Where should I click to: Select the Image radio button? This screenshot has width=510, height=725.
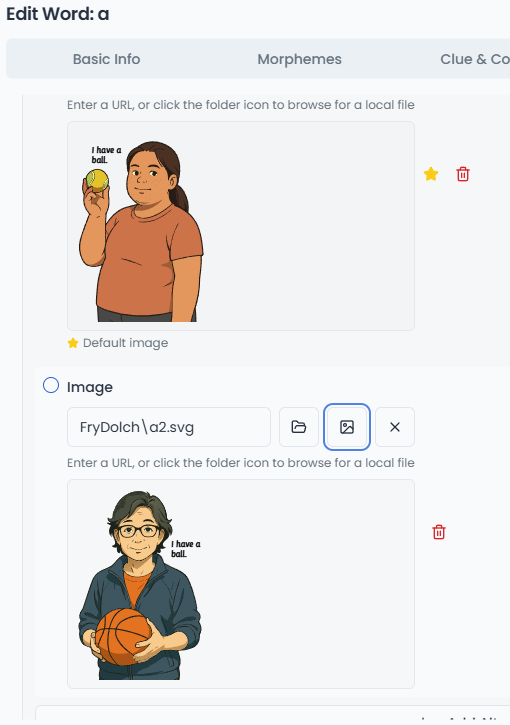(51, 385)
